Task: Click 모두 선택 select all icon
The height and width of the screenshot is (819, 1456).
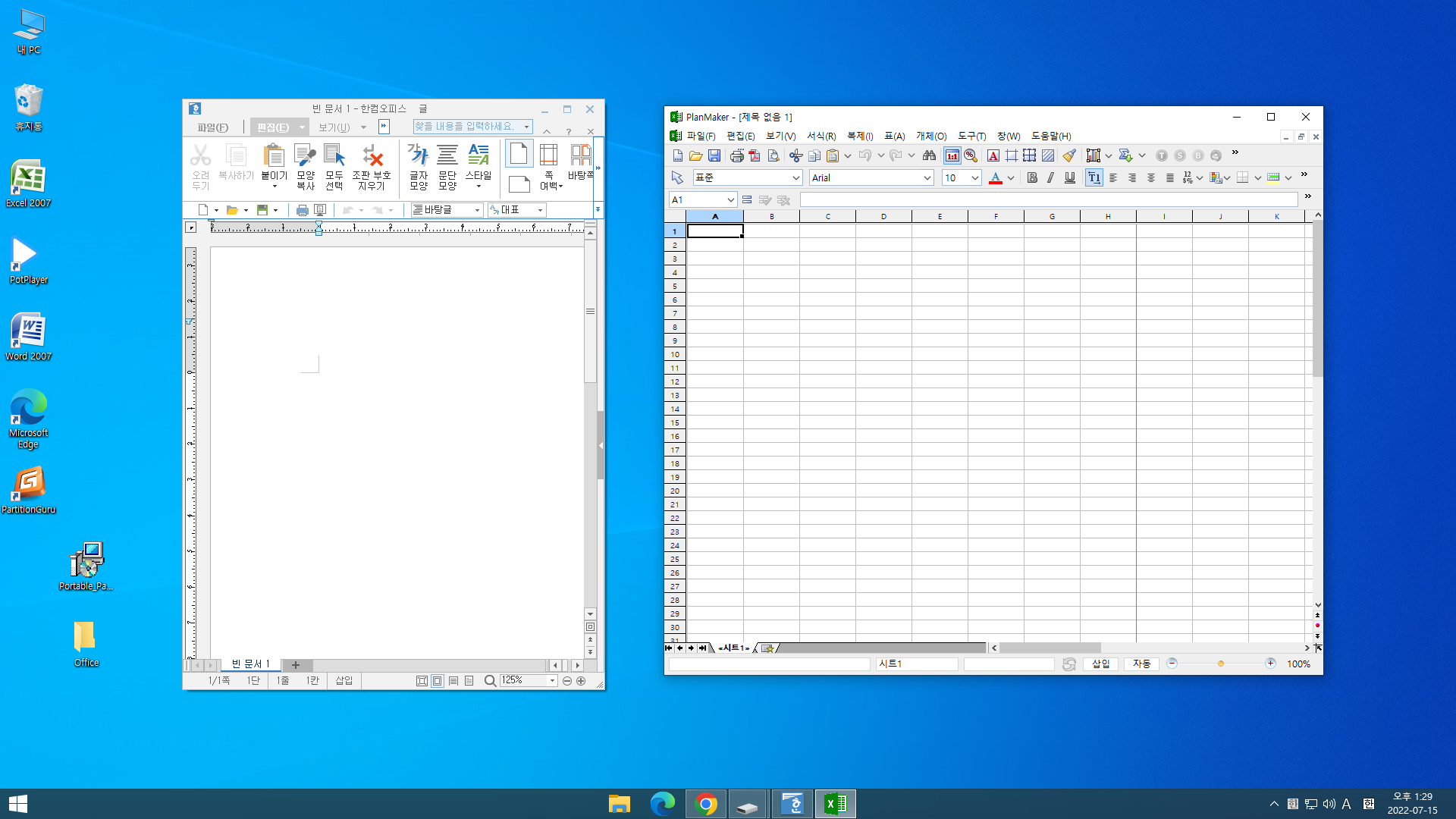Action: click(334, 165)
